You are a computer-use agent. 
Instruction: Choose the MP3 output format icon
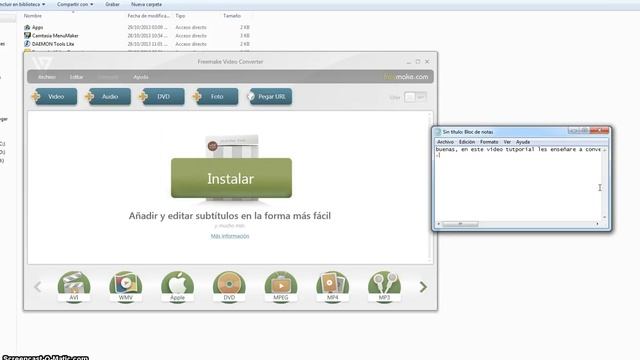(384, 287)
